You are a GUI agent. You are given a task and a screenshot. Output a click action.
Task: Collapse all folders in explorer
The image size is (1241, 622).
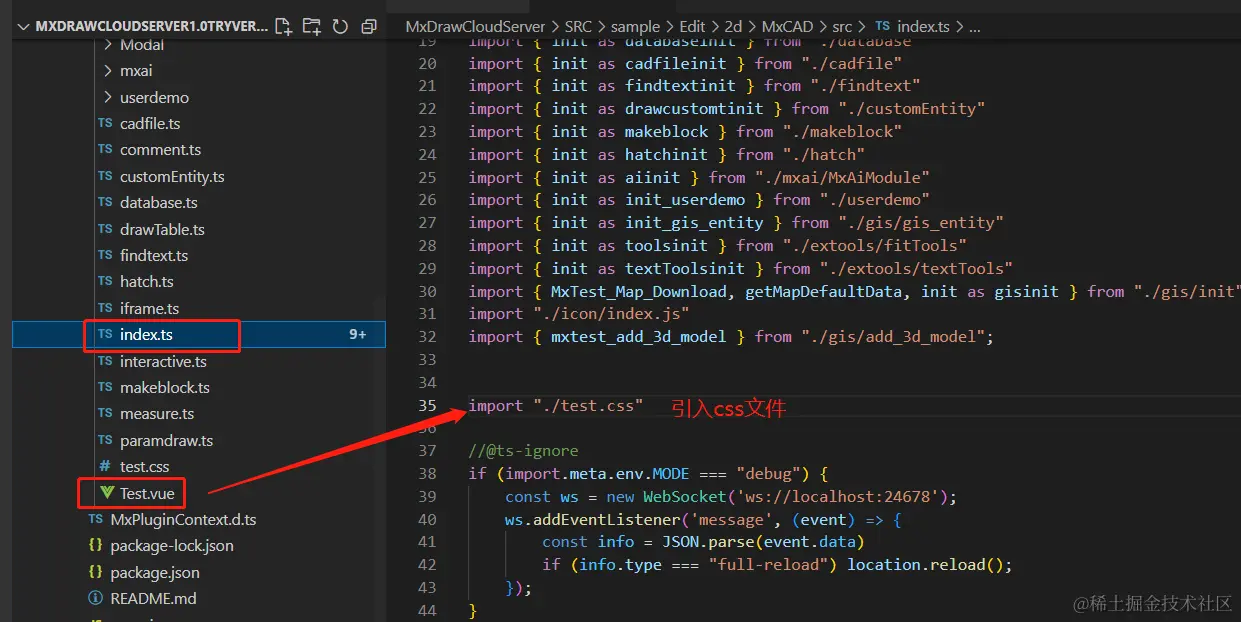(x=369, y=26)
